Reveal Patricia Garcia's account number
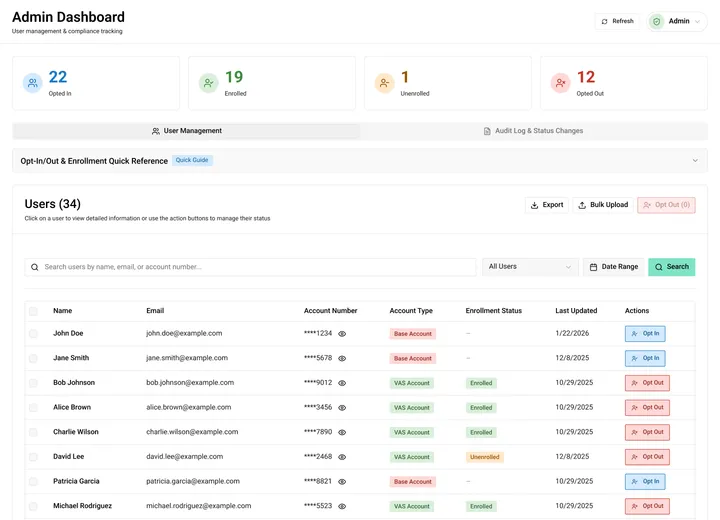Screen dimensions: 720x520 (x=342, y=482)
